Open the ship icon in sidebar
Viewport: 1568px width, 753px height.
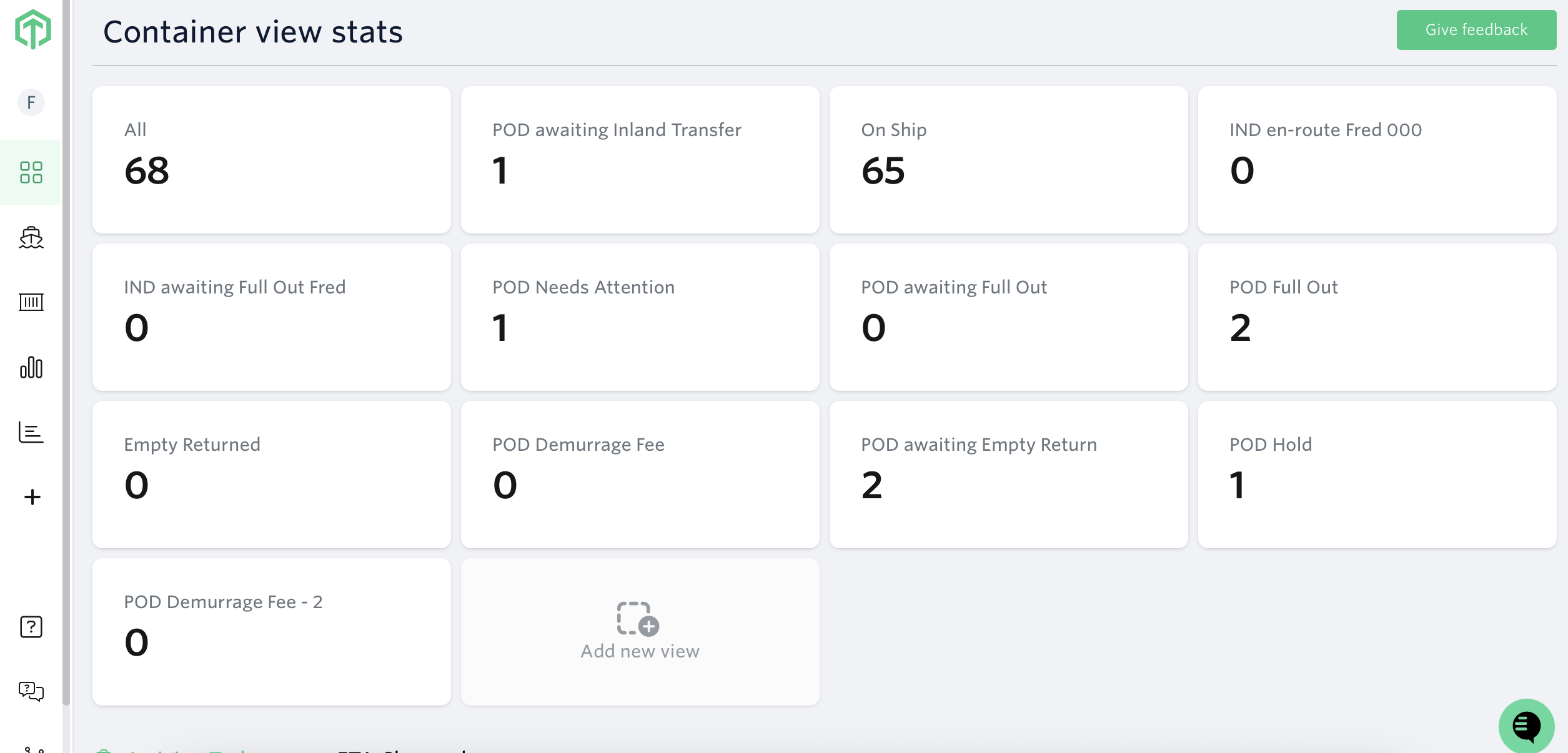31,238
